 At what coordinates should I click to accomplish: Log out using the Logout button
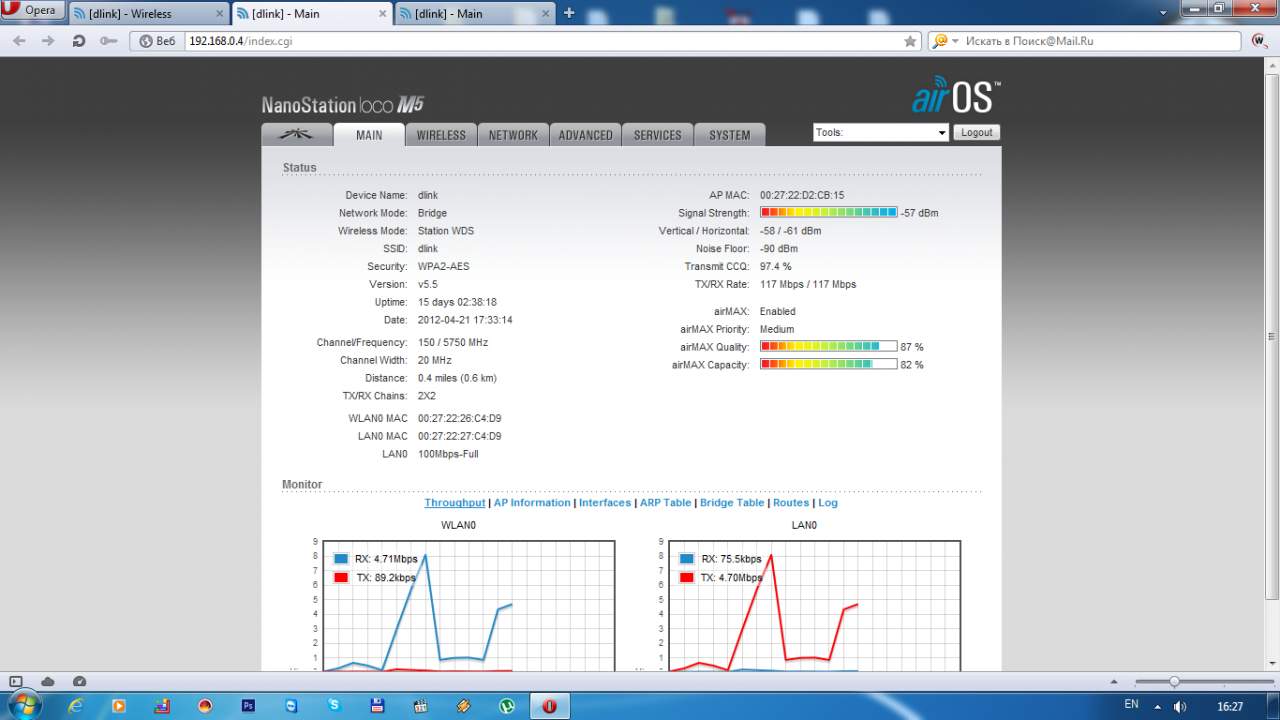[976, 132]
